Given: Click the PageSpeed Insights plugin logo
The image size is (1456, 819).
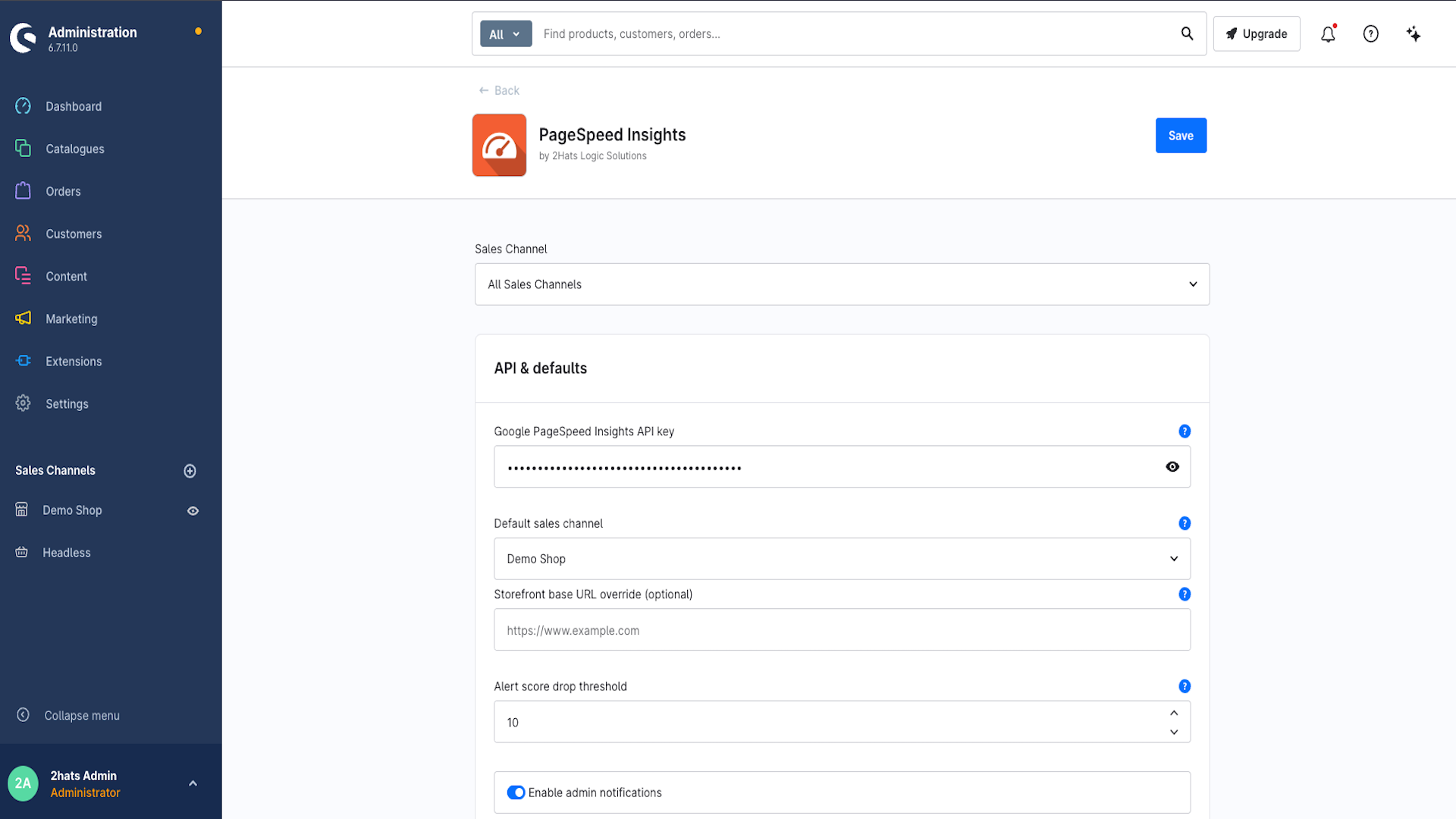Looking at the screenshot, I should 500,145.
